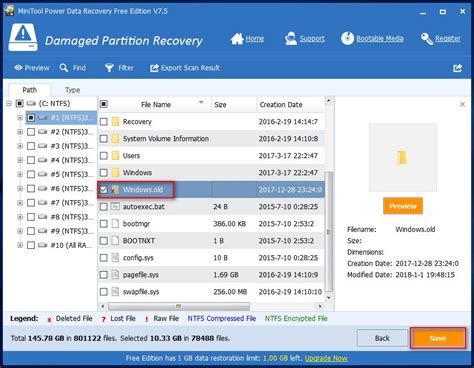This screenshot has height=368, width=474.
Task: Expand the #1 (NTFS) tree node
Action: [20, 118]
